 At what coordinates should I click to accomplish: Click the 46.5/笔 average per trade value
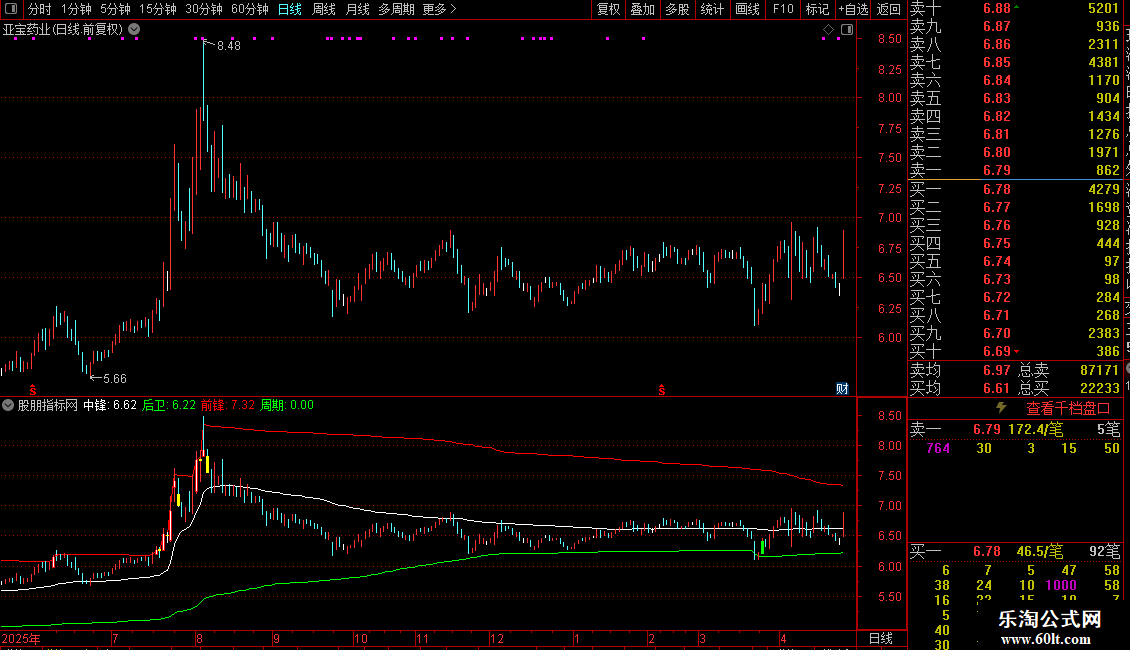1040,552
